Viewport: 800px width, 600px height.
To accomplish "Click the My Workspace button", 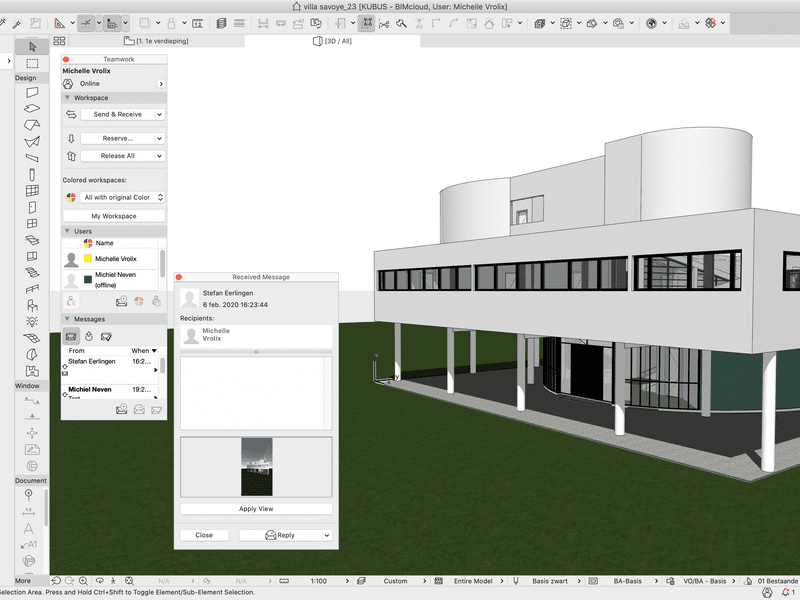I will (x=114, y=216).
